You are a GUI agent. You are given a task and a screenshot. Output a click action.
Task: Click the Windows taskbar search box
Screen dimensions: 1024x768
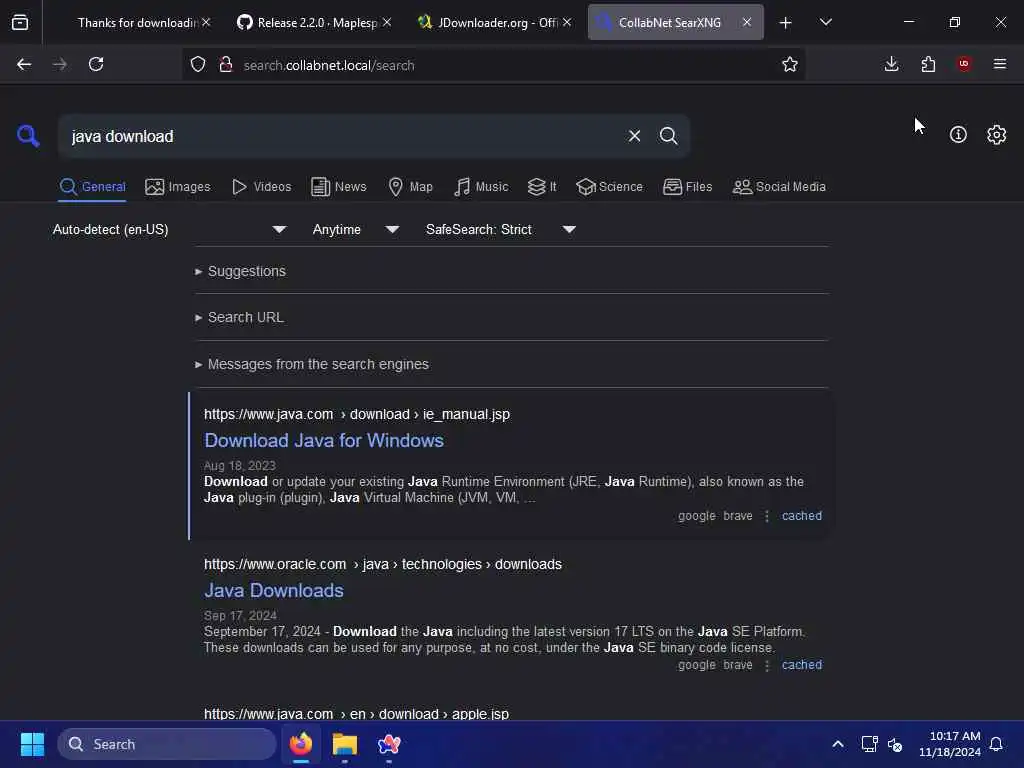pos(167,744)
